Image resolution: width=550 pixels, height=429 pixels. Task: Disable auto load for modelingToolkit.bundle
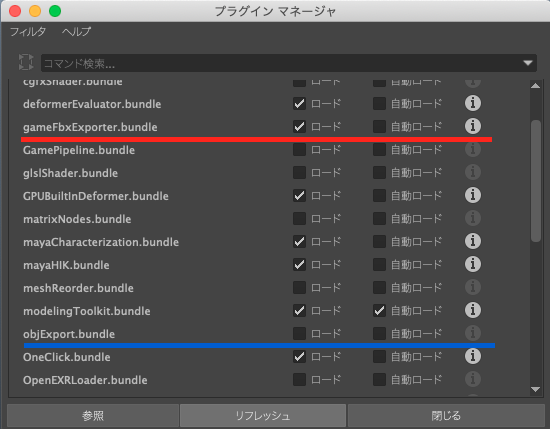coord(379,311)
